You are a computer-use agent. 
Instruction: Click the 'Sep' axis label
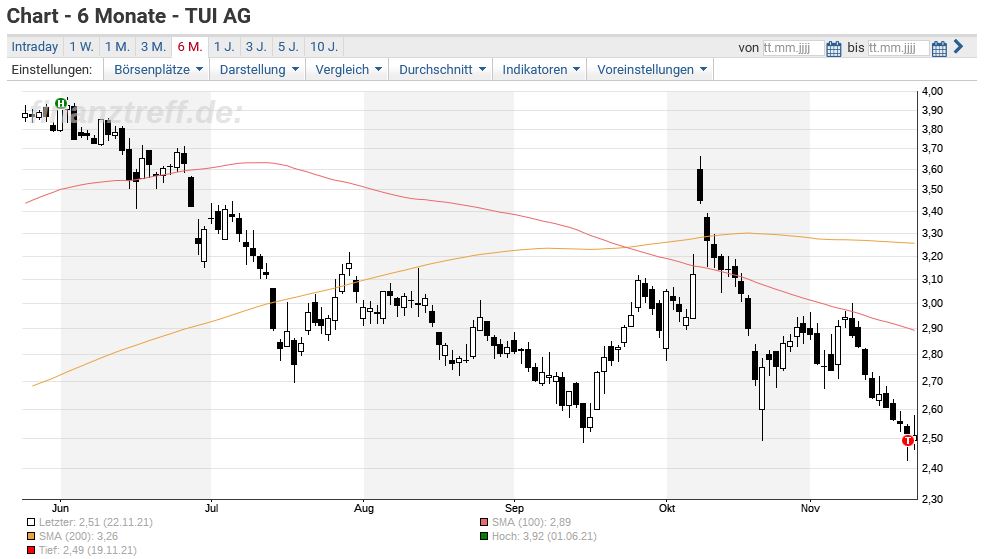514,508
